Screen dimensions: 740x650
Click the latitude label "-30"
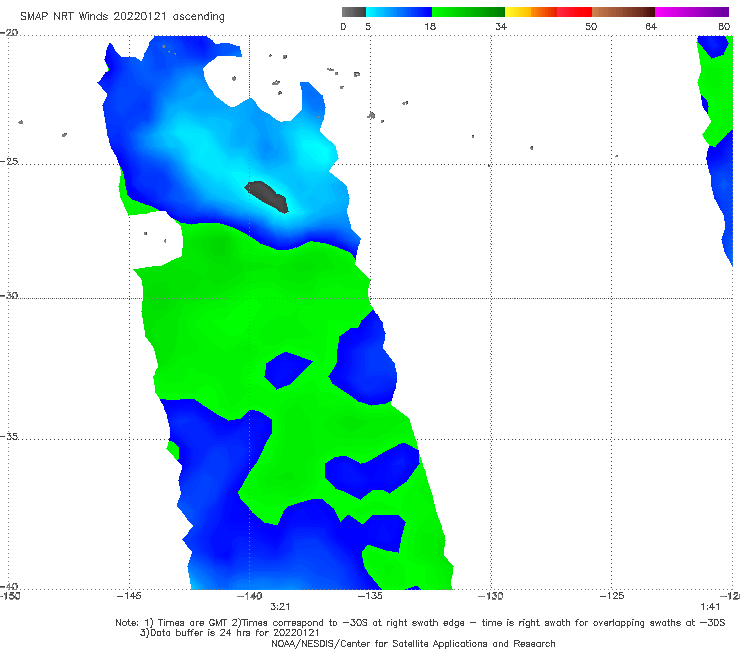[x=9, y=295]
